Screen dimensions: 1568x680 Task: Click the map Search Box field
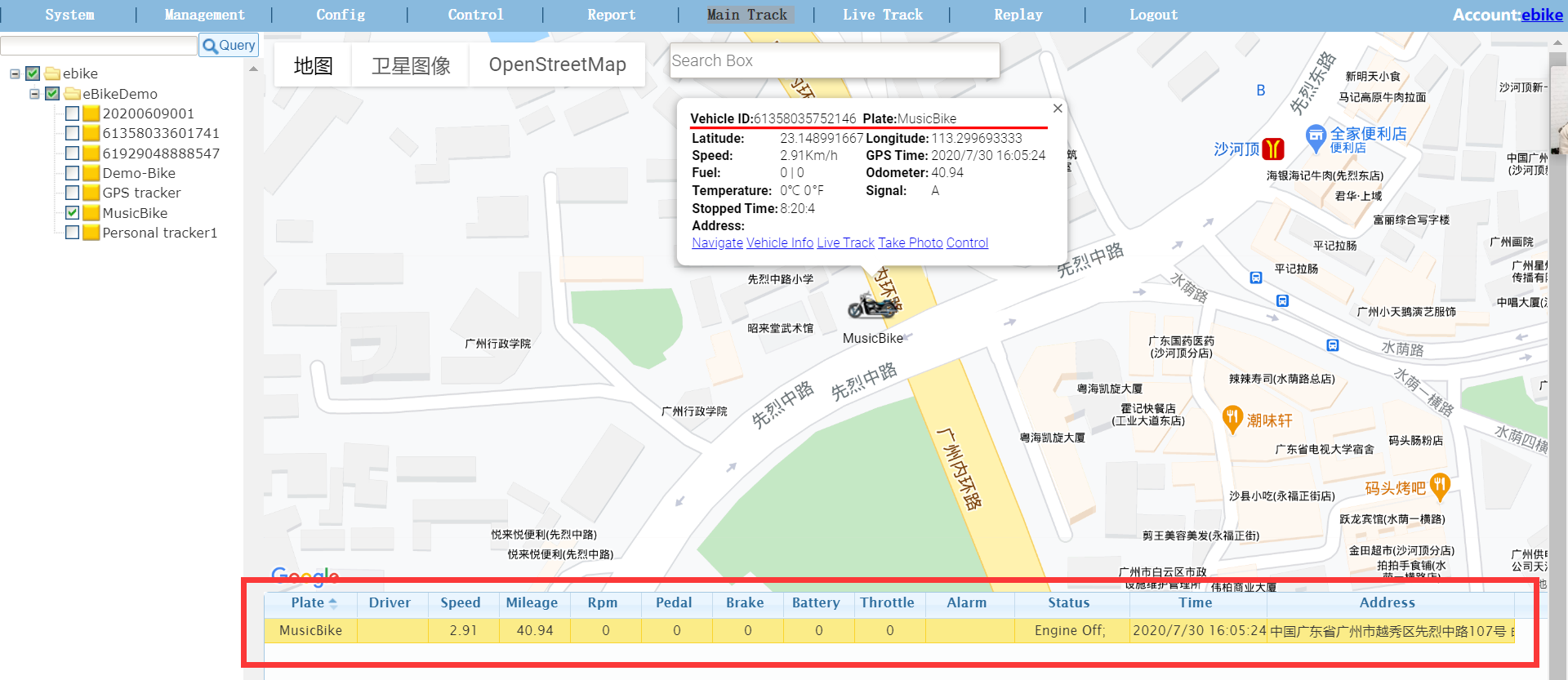click(833, 61)
